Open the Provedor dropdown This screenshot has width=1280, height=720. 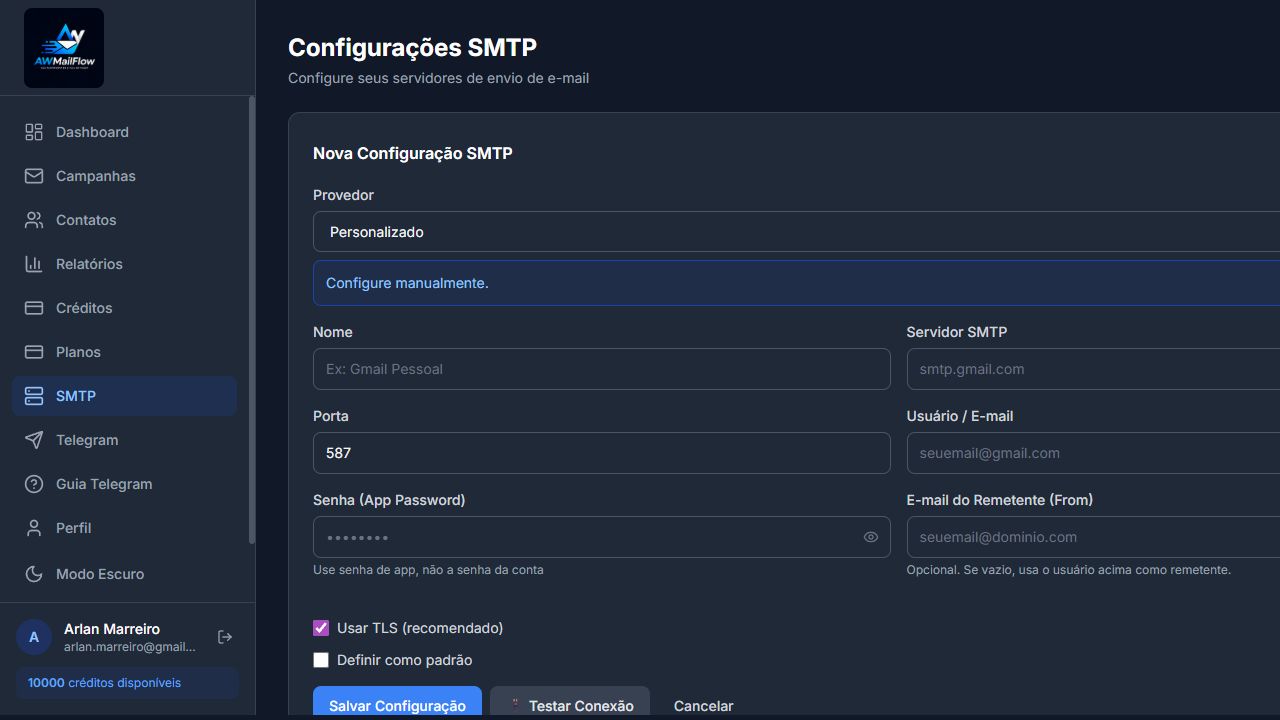click(x=796, y=232)
